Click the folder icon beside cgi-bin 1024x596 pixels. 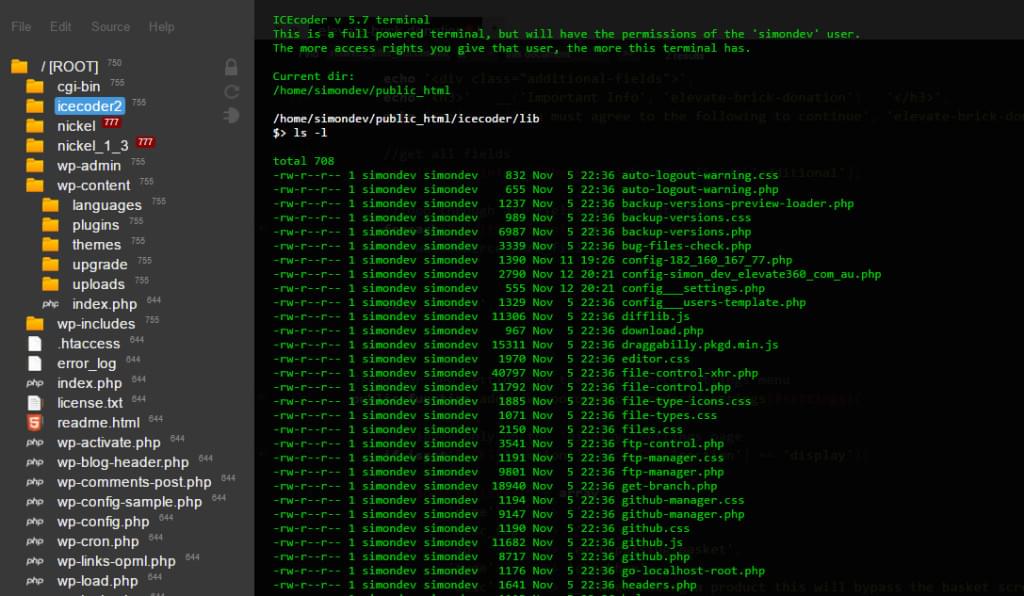[x=35, y=87]
